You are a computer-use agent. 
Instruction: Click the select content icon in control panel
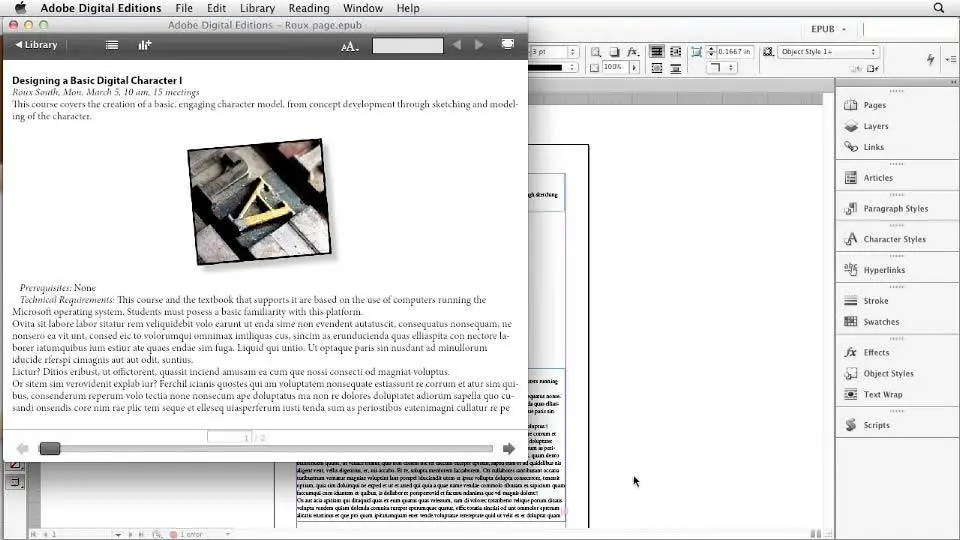tap(595, 52)
